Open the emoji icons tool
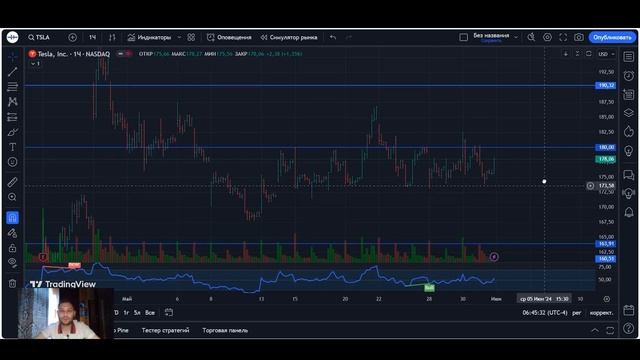 click(13, 162)
